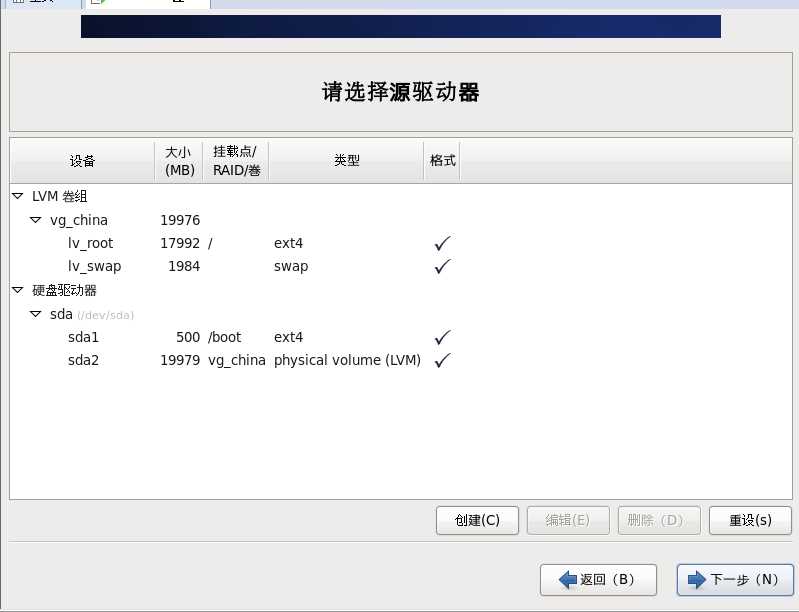This screenshot has width=799, height=612.
Task: Proceed with 下一步 (N) button
Action: [x=735, y=579]
